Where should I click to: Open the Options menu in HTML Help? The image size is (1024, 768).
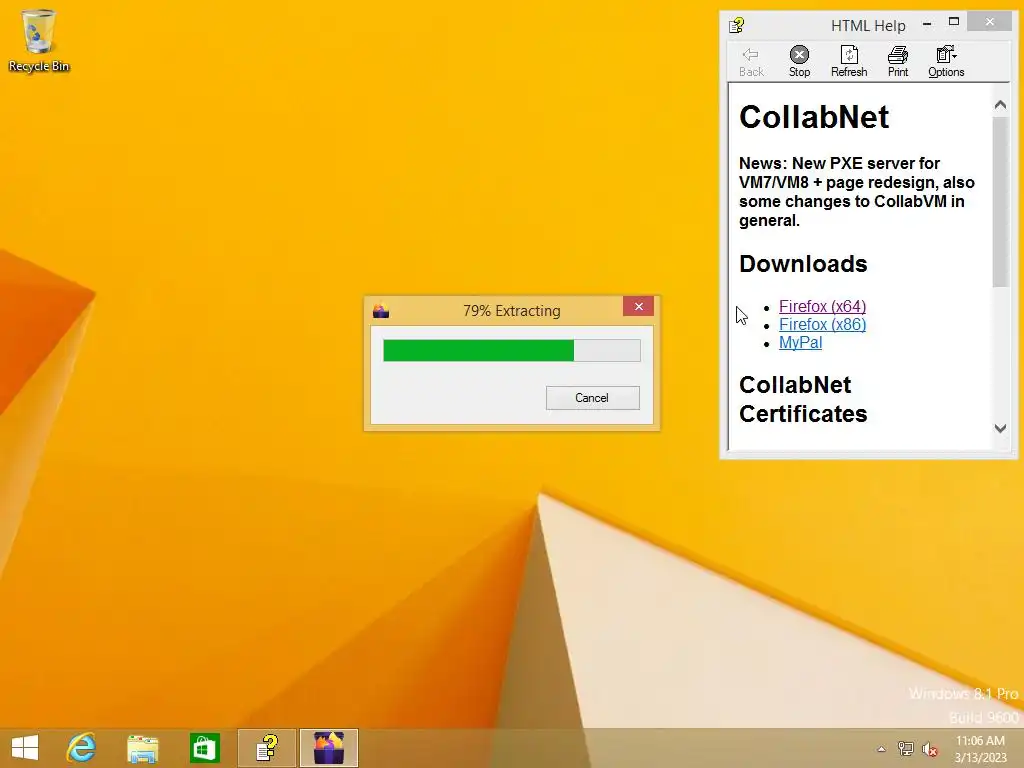[x=946, y=61]
